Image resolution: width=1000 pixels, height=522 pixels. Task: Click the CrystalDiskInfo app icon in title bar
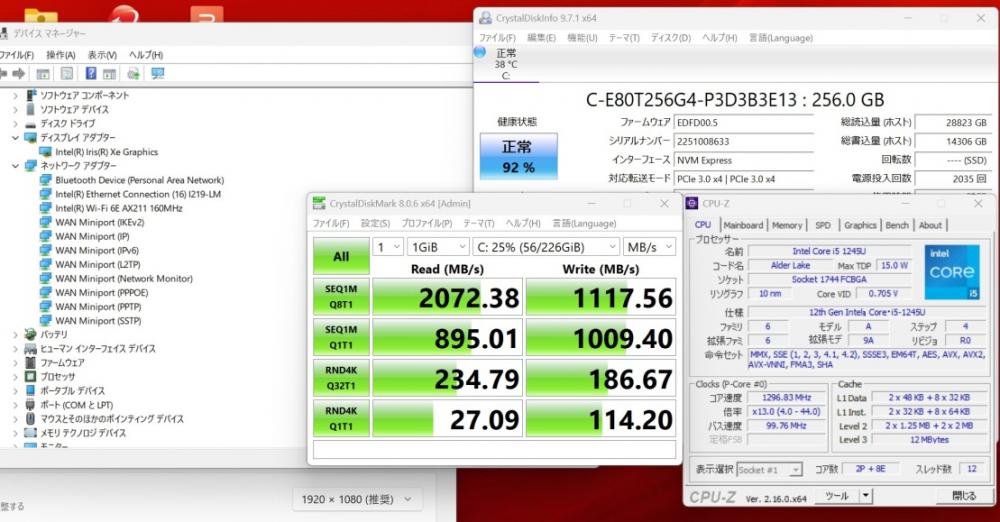point(485,18)
